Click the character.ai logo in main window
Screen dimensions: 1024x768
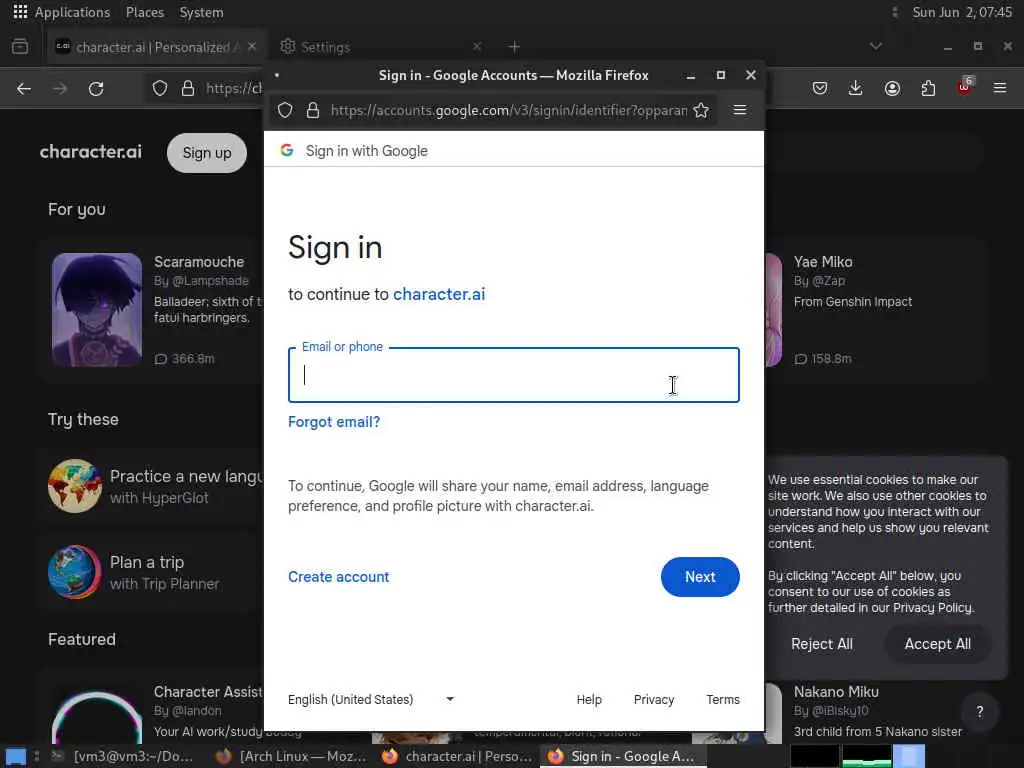(x=91, y=152)
